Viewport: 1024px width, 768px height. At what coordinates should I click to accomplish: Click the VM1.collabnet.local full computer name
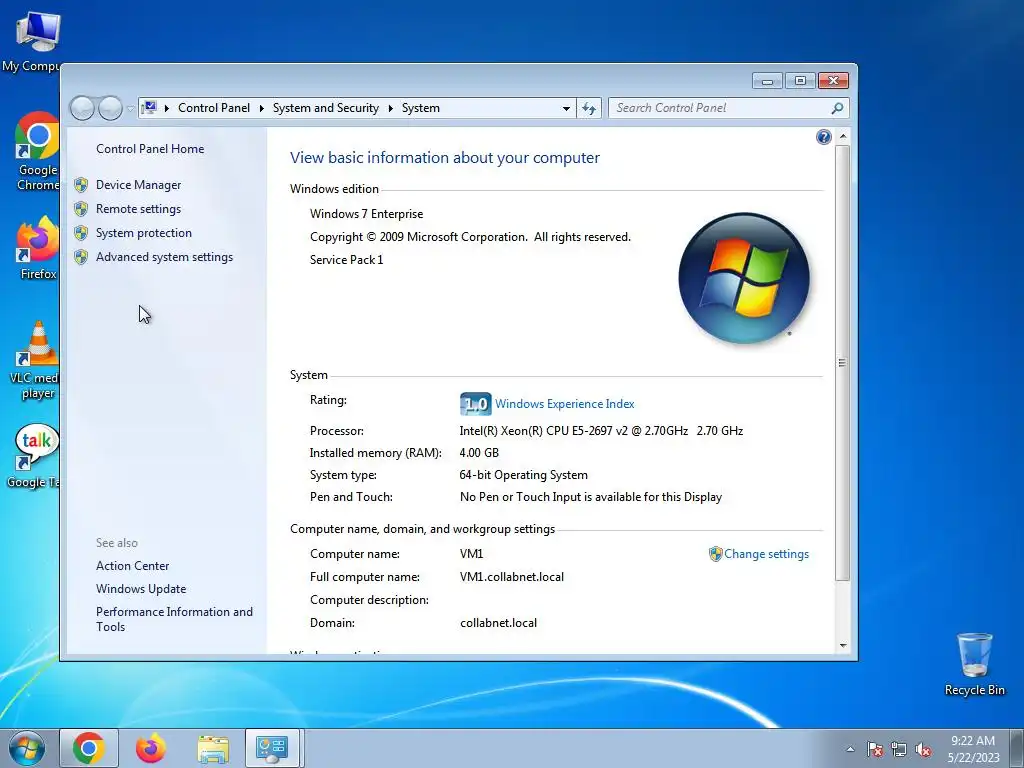point(512,577)
